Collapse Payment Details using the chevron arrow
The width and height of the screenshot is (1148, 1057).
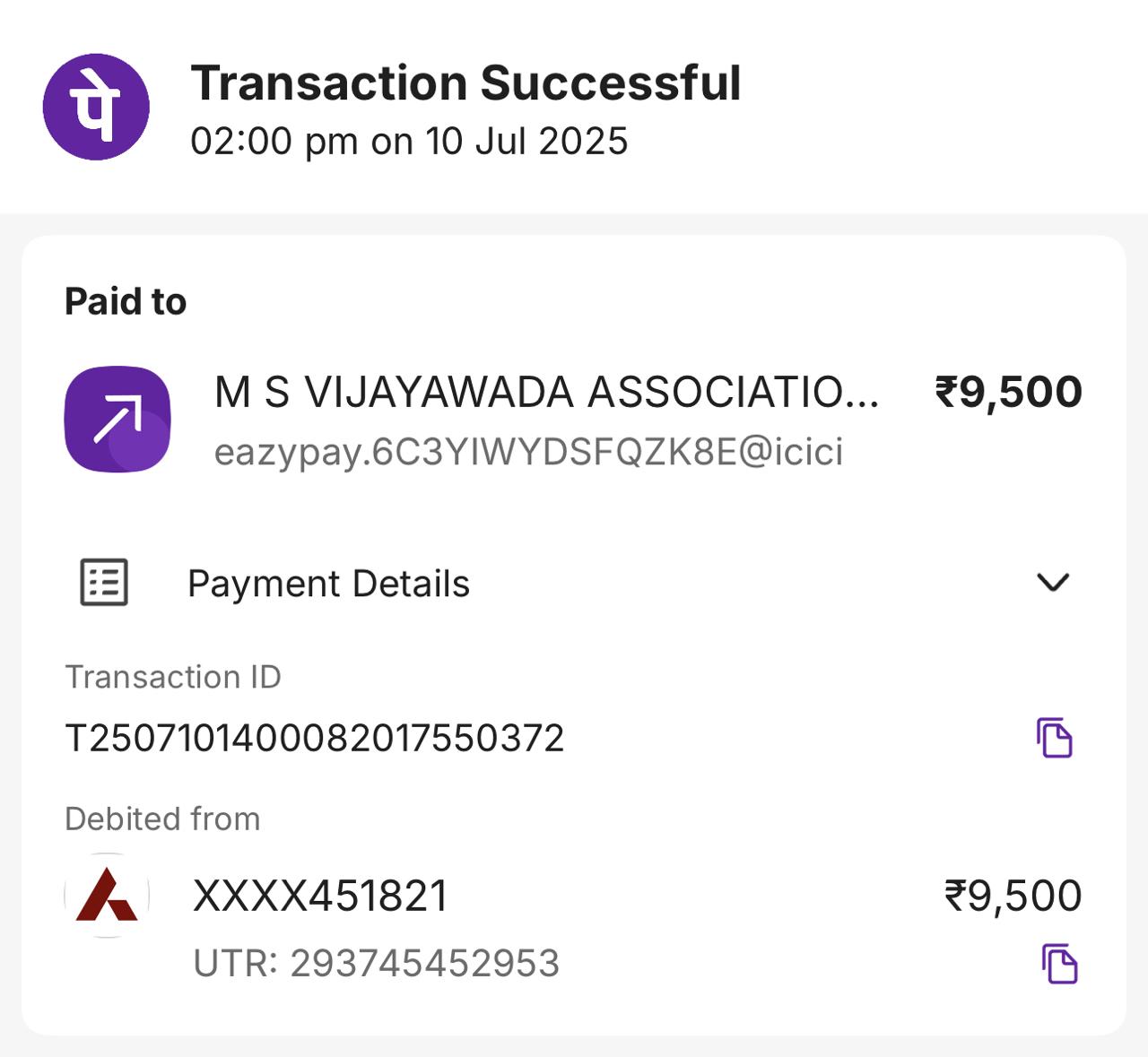pos(1053,583)
